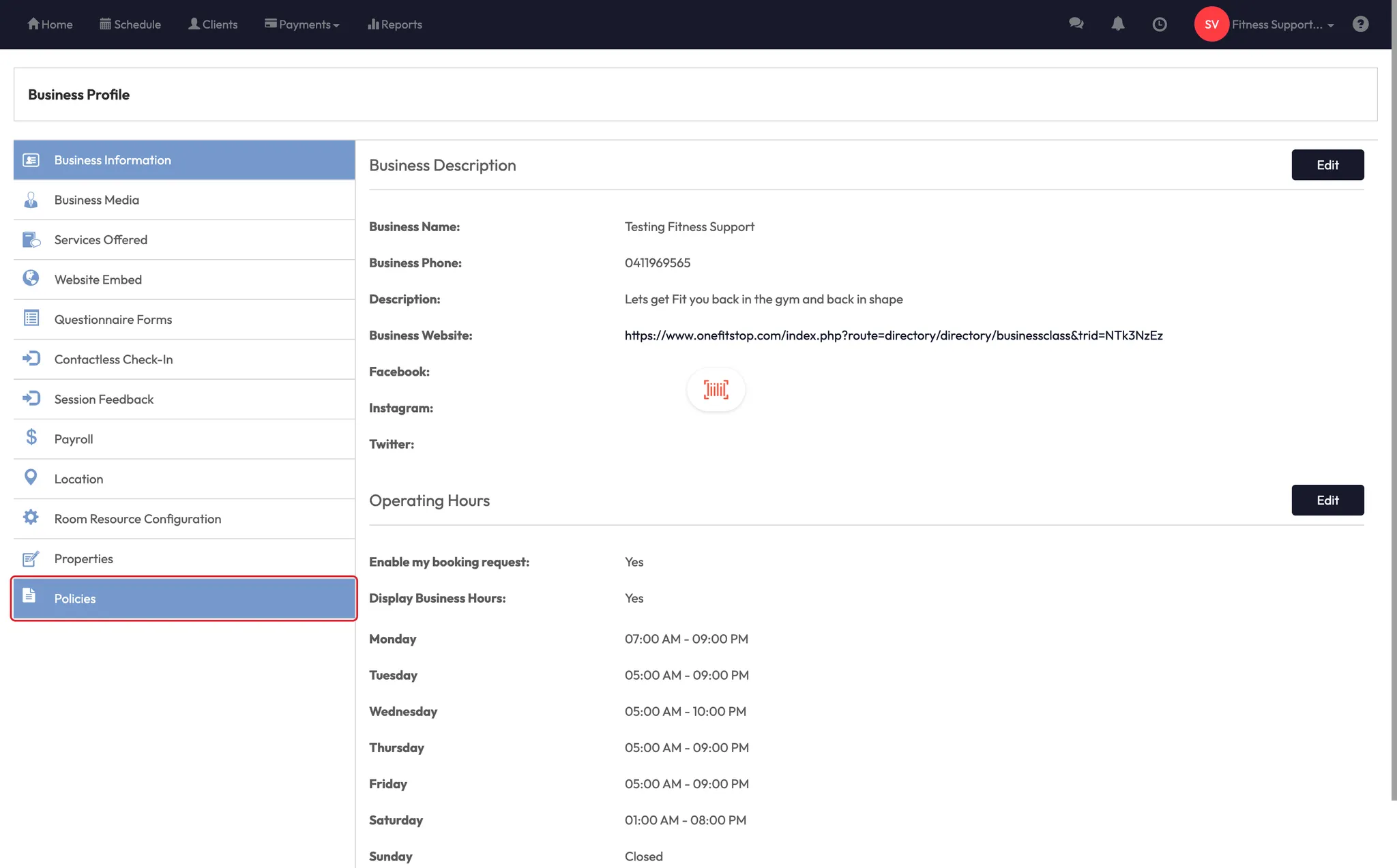Open the onefitstop business website link
The height and width of the screenshot is (868, 1397).
coord(894,335)
